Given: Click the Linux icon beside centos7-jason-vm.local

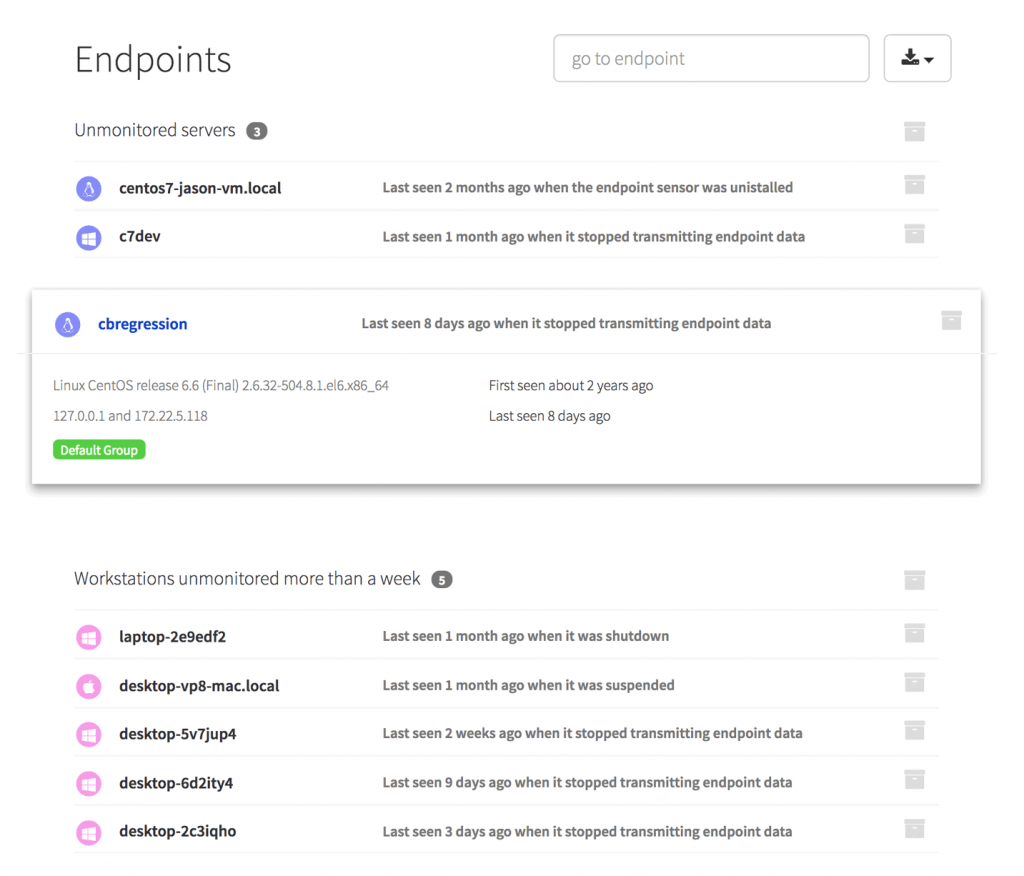Looking at the screenshot, I should (89, 188).
